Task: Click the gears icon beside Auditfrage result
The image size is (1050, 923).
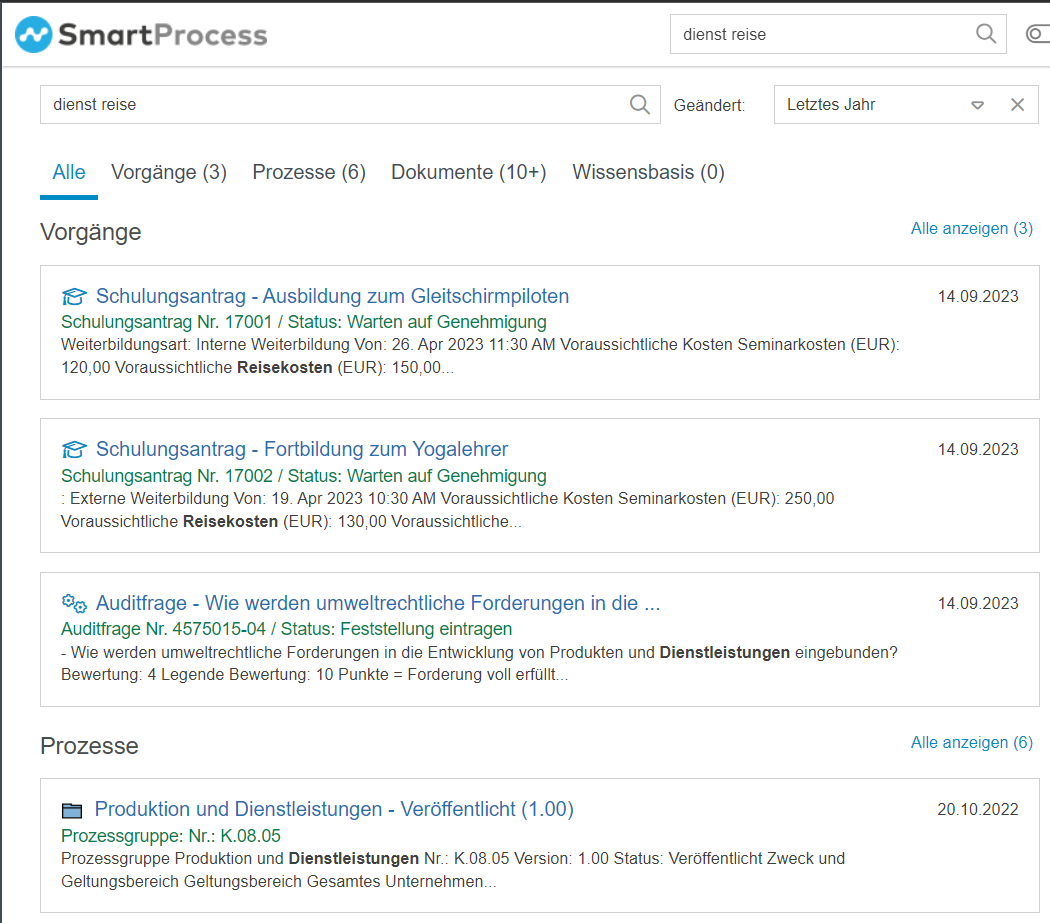Action: pos(74,603)
